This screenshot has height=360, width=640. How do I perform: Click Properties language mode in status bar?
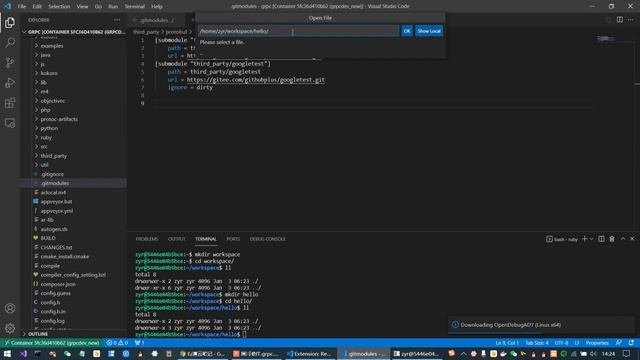point(597,343)
